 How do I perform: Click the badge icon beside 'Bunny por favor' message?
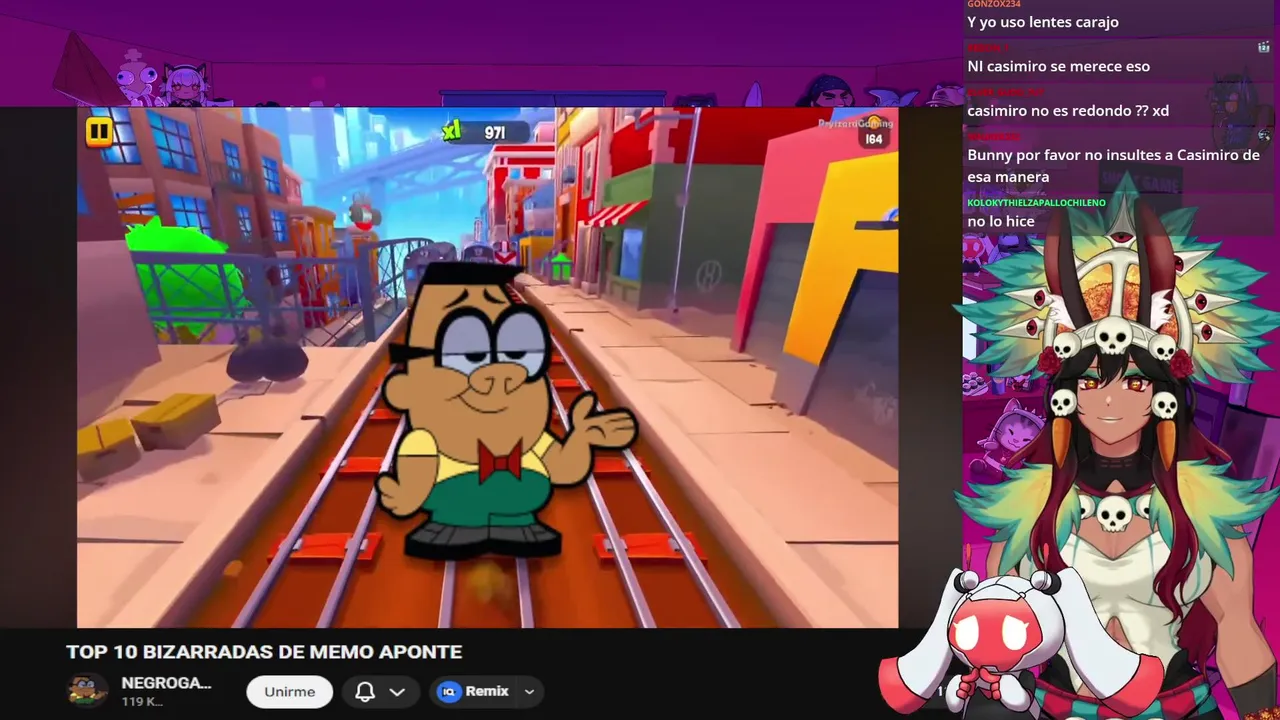1264,135
